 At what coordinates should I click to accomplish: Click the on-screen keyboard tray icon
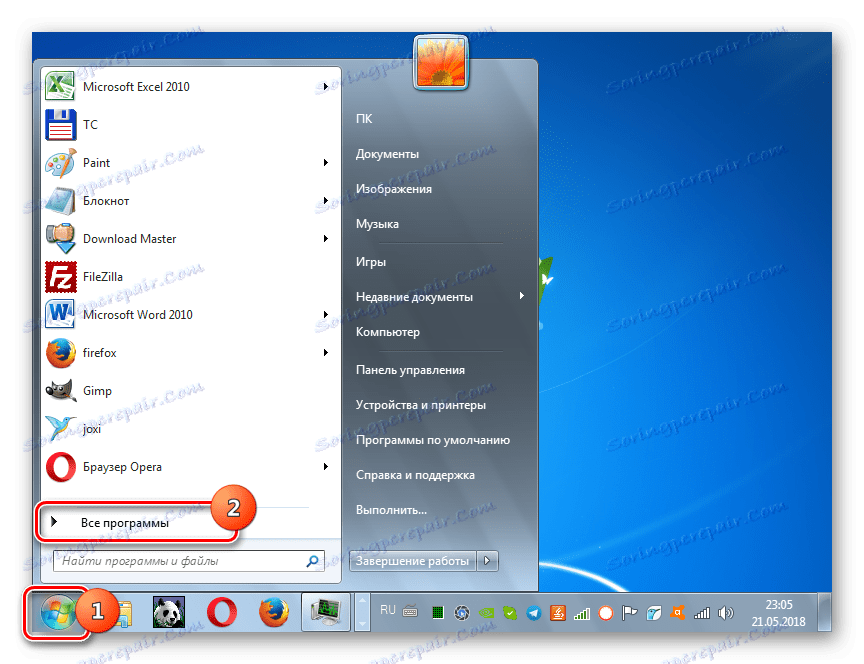pyautogui.click(x=410, y=612)
